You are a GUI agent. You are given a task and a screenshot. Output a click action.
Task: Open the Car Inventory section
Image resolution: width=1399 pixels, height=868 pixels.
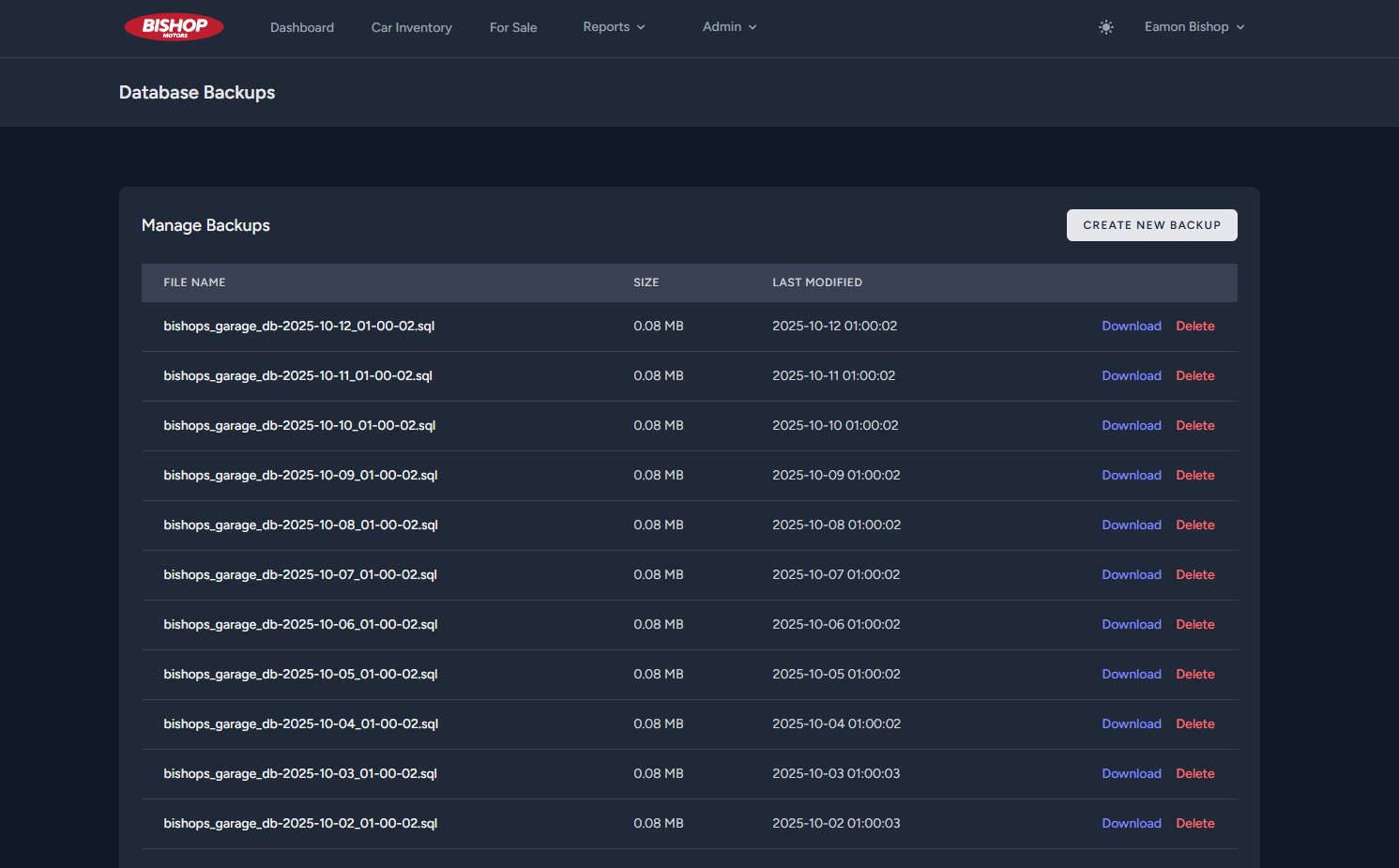[411, 27]
